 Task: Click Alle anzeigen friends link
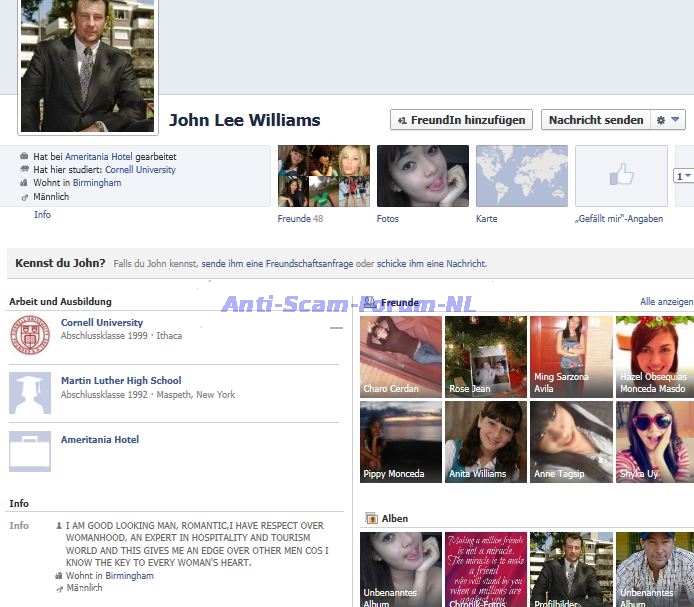(x=666, y=302)
